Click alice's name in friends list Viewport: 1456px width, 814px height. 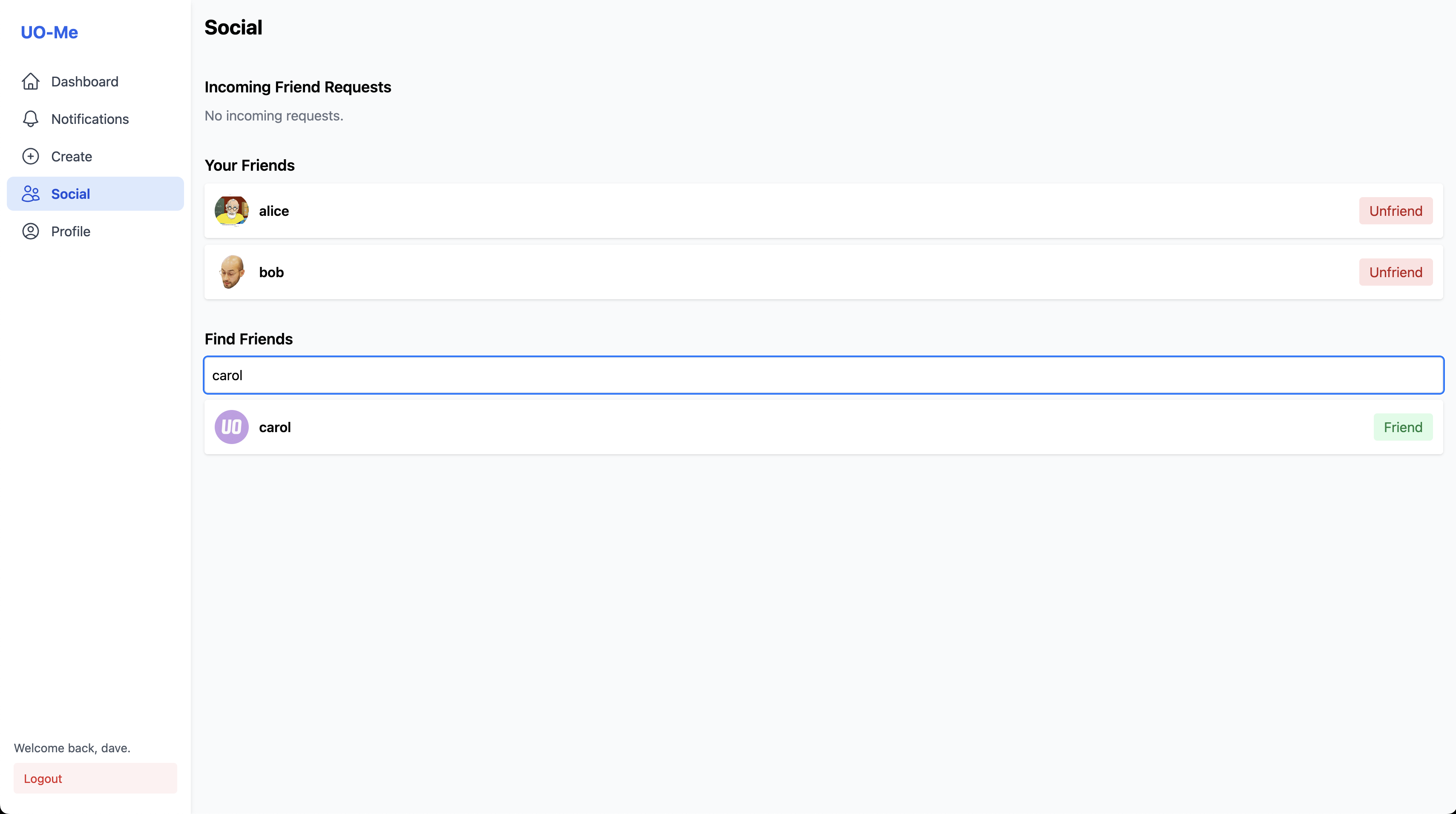tap(273, 211)
